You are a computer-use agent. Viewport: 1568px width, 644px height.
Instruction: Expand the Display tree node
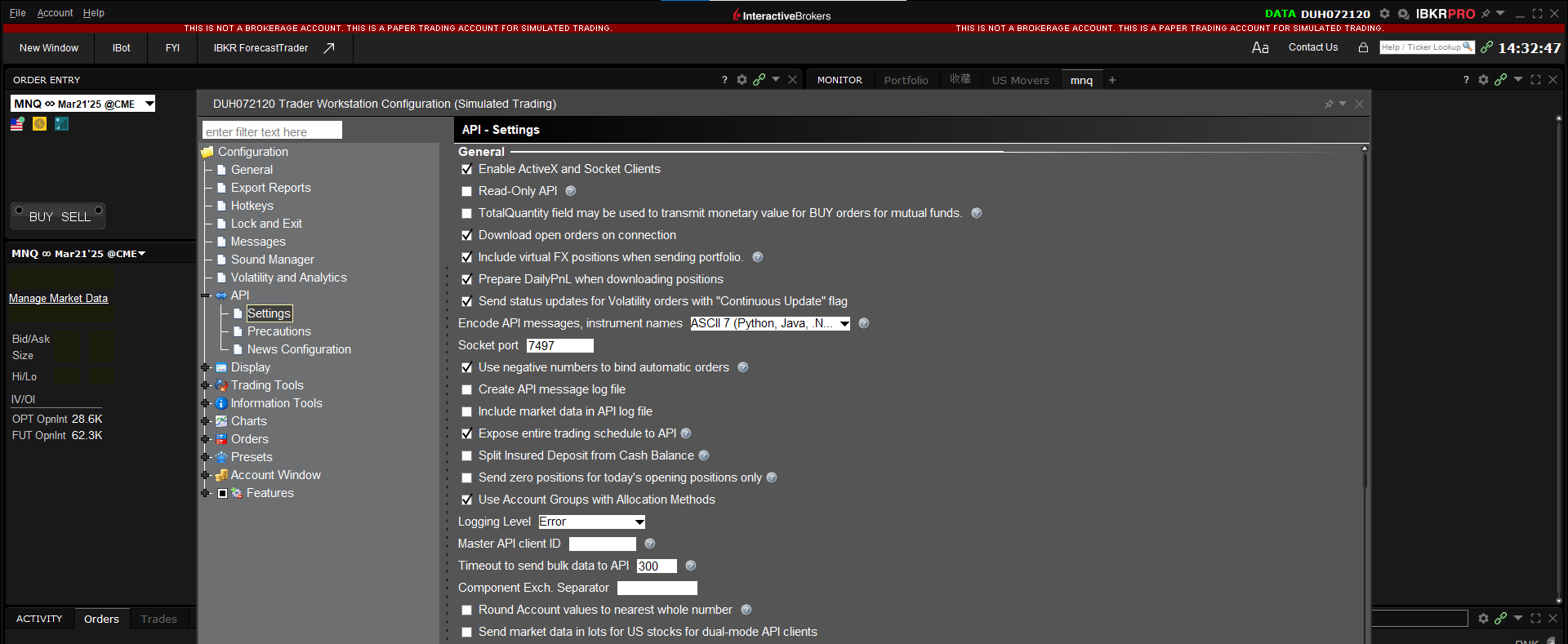(x=206, y=367)
